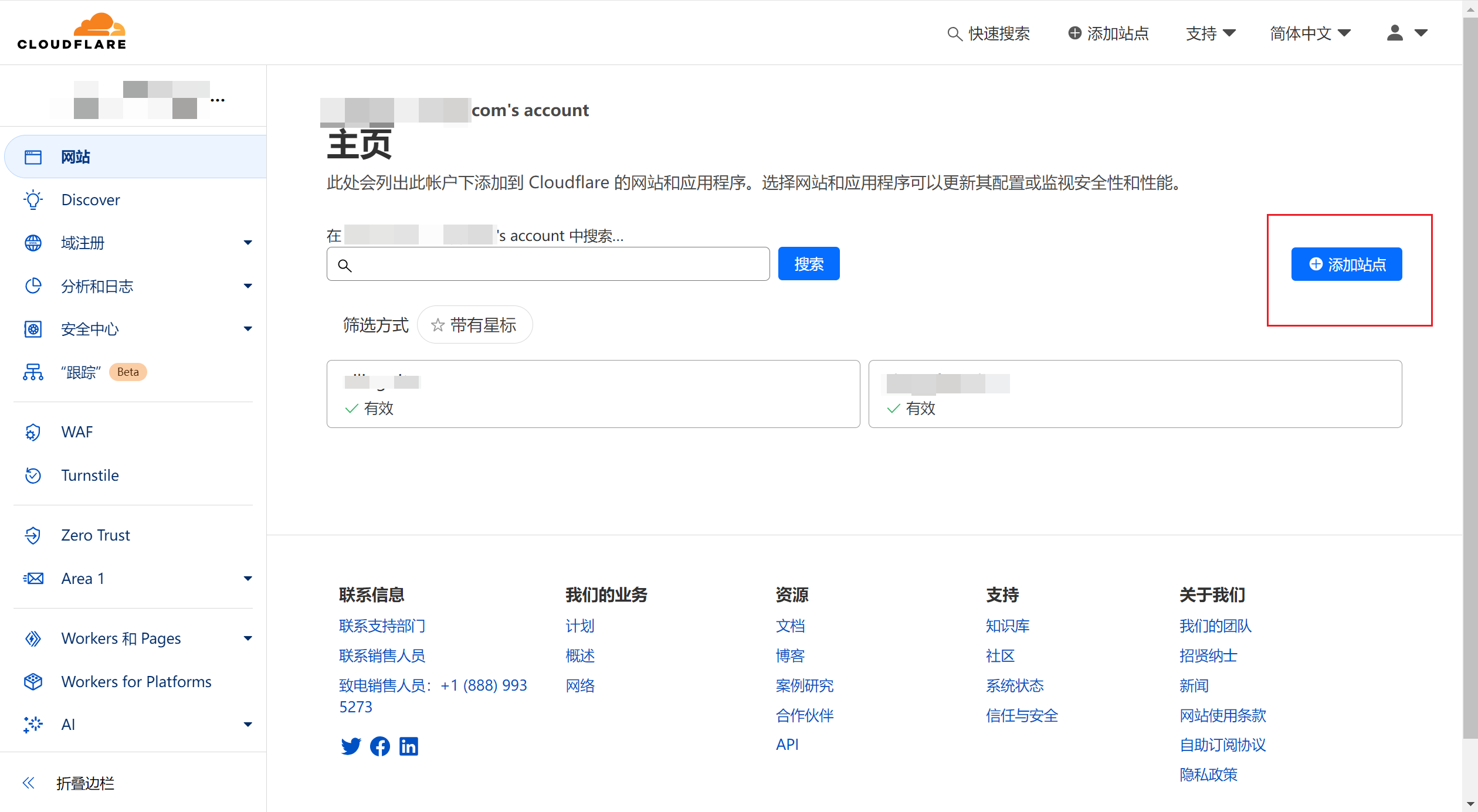Click the Beta badge next to 跟踪
The width and height of the screenshot is (1478, 812).
pyautogui.click(x=128, y=372)
